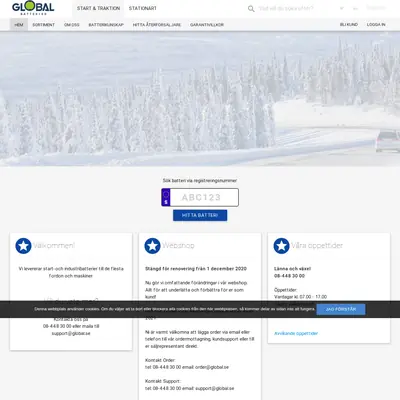This screenshot has height=400, width=400.
Task: Expand the search field dropdown arrow
Action: click(x=342, y=8)
